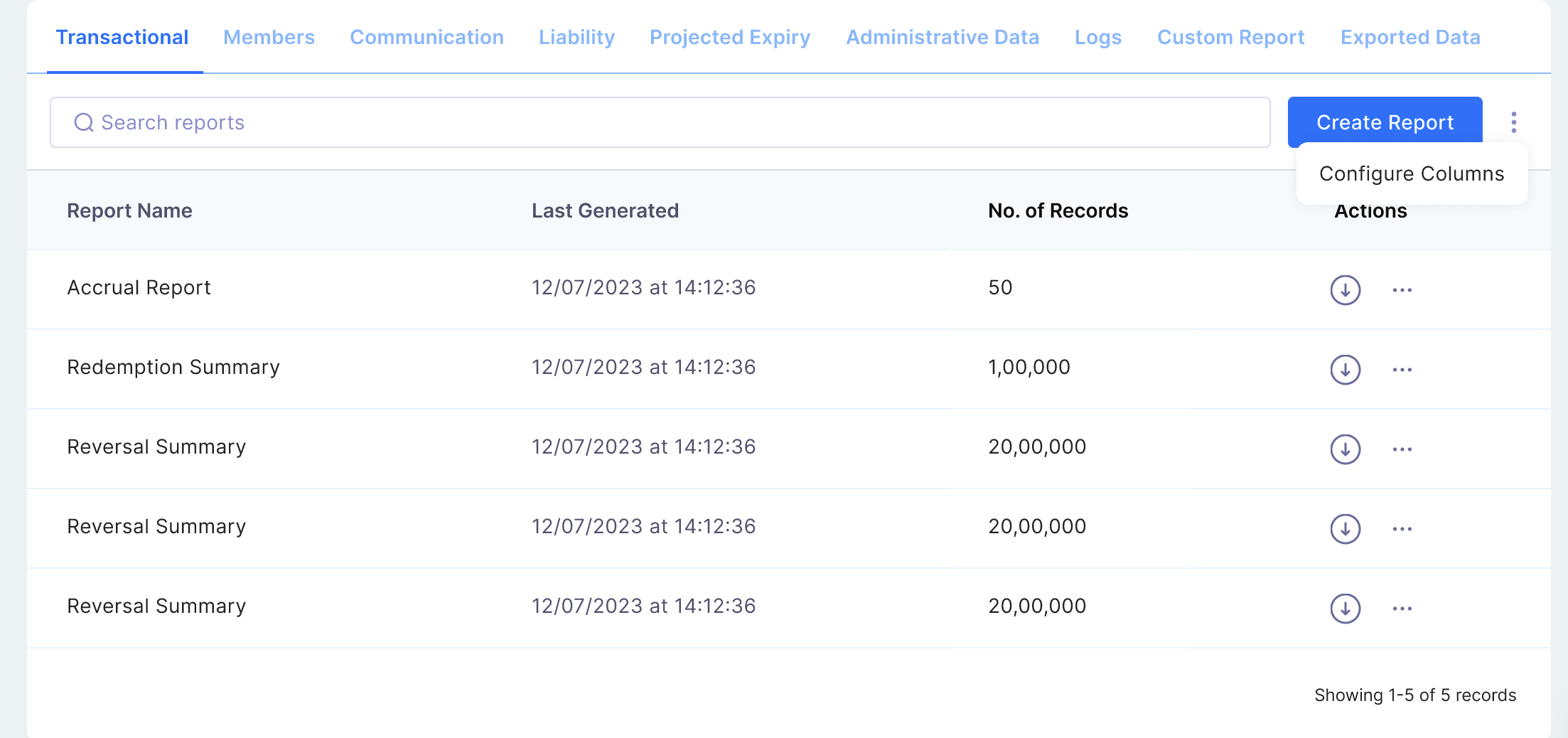Screen dimensions: 1568x738
Task: Go to the Communication tab
Action: [426, 37]
